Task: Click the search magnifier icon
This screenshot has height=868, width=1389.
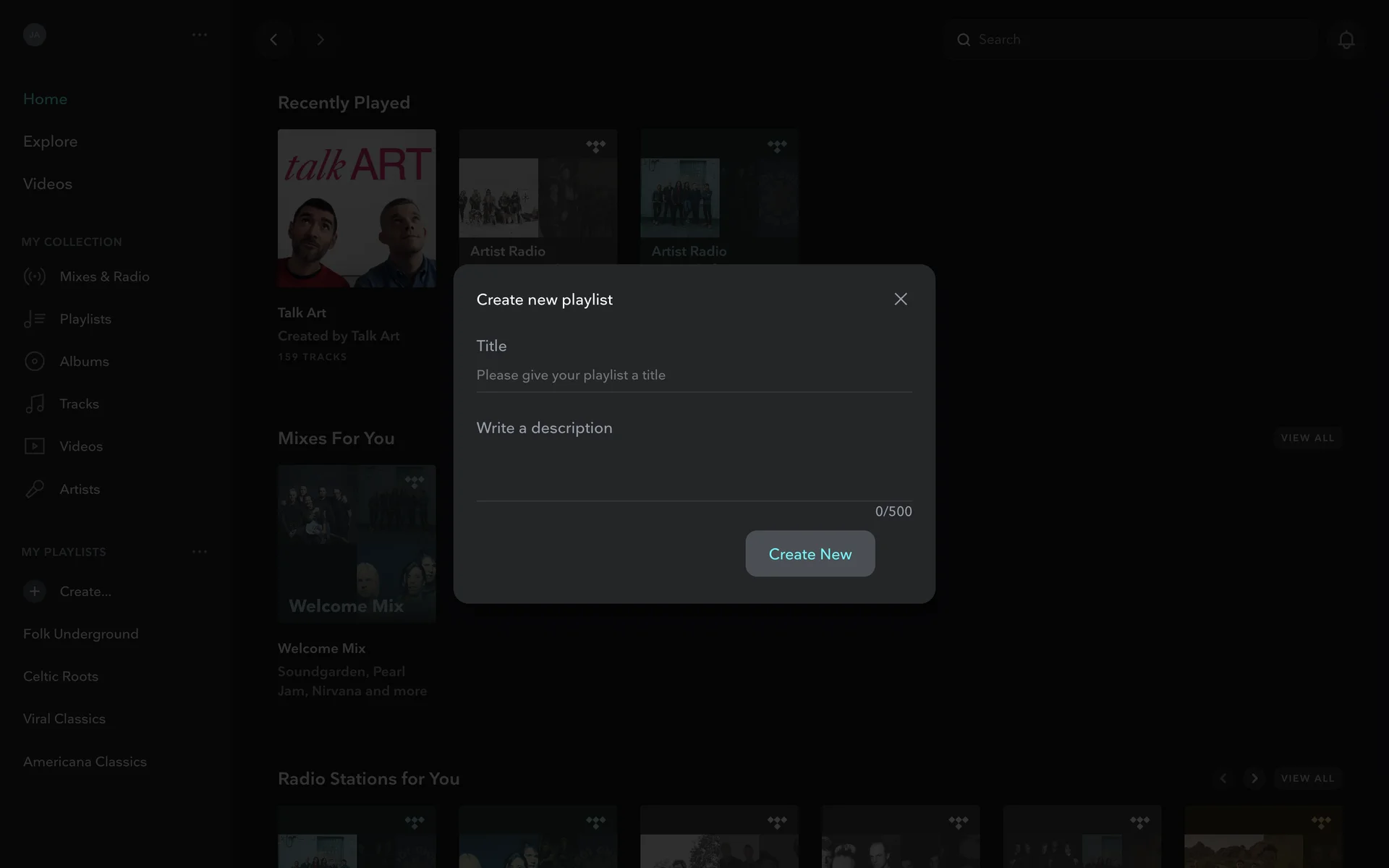Action: (964, 40)
